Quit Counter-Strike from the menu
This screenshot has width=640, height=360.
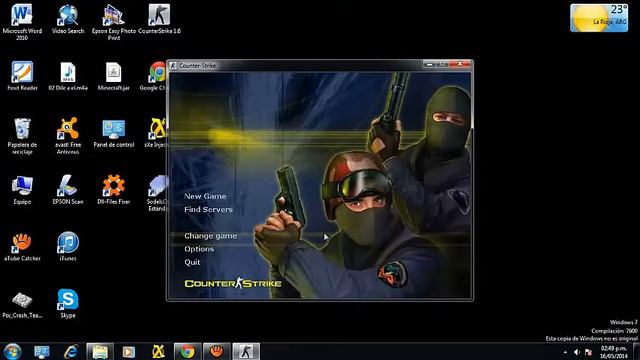coord(192,262)
